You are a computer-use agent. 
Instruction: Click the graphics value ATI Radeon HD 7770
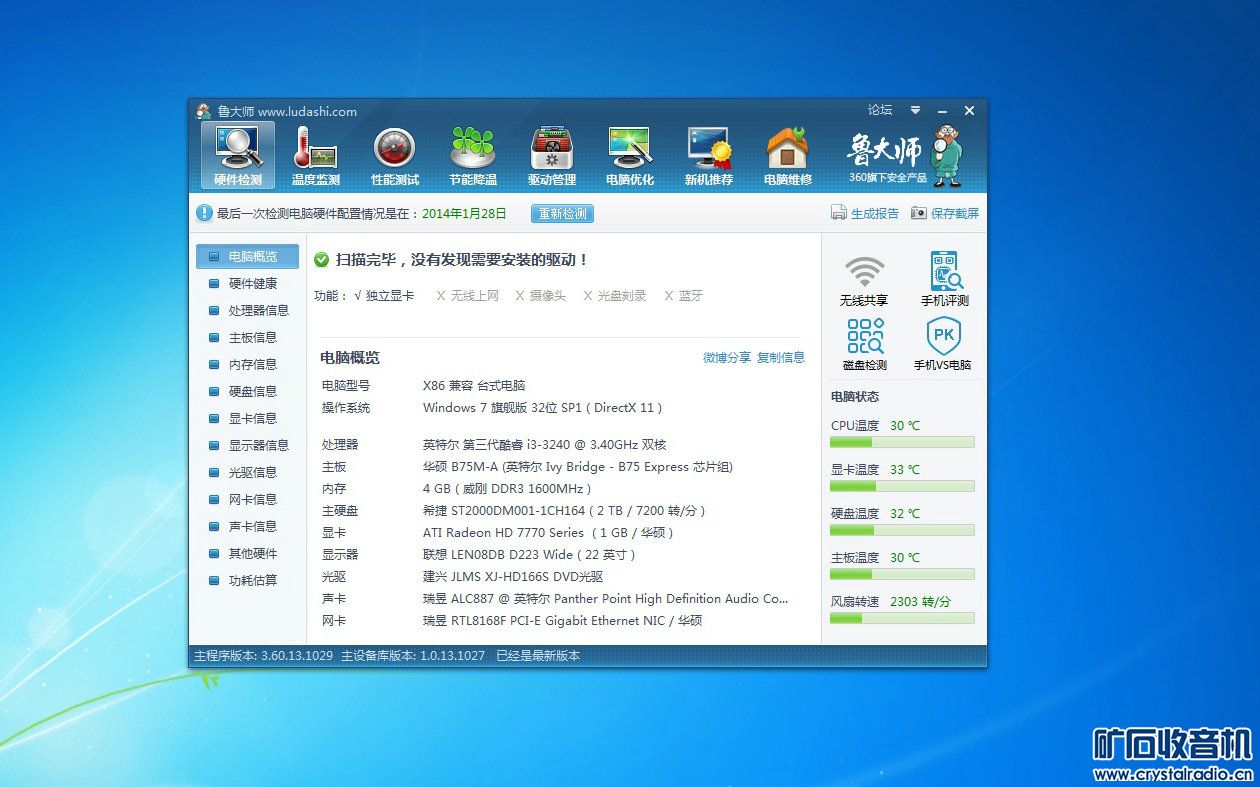(549, 533)
